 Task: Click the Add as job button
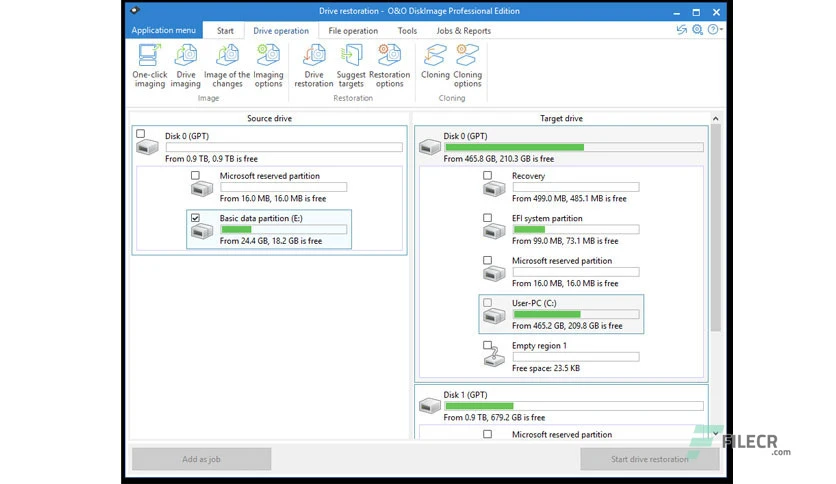click(x=202, y=459)
